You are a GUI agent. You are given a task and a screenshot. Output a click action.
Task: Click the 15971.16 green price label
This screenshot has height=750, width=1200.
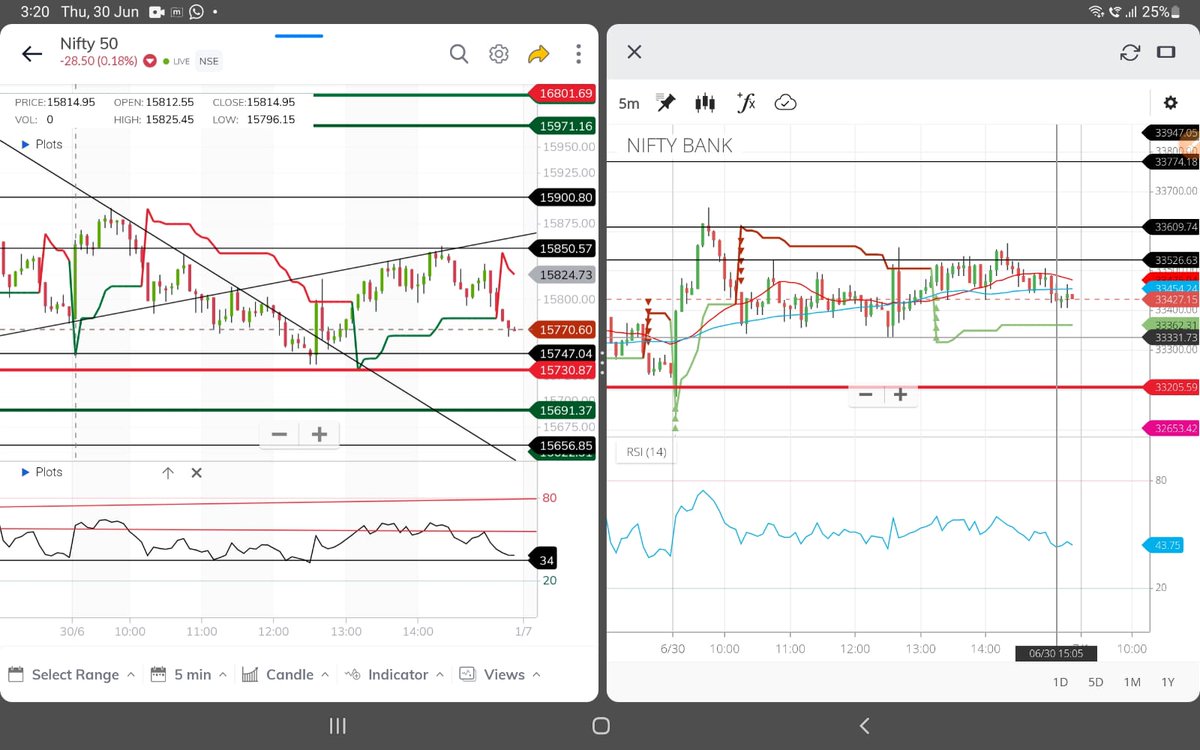click(565, 126)
